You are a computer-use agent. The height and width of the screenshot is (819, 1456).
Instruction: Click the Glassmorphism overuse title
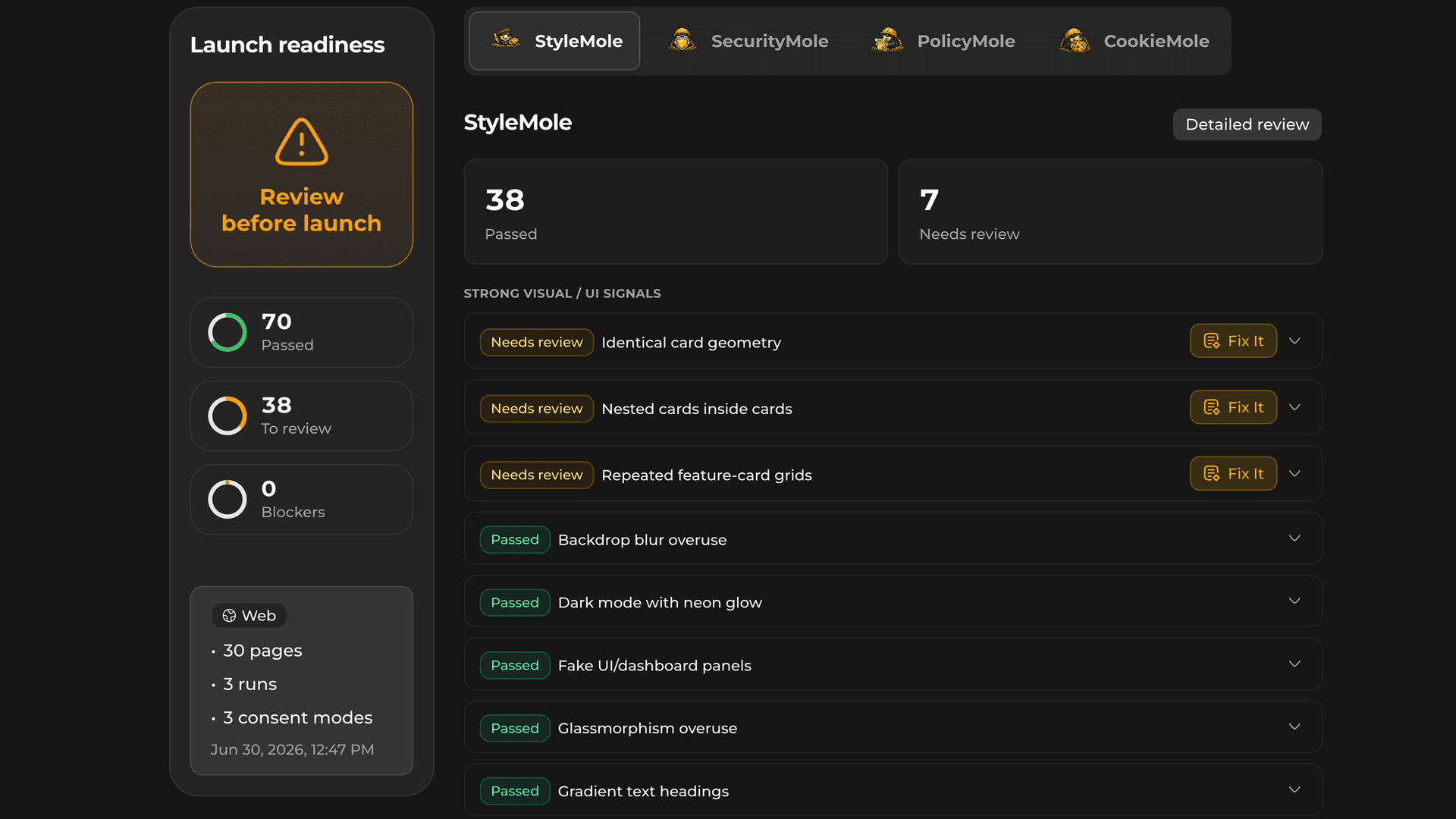pos(648,729)
